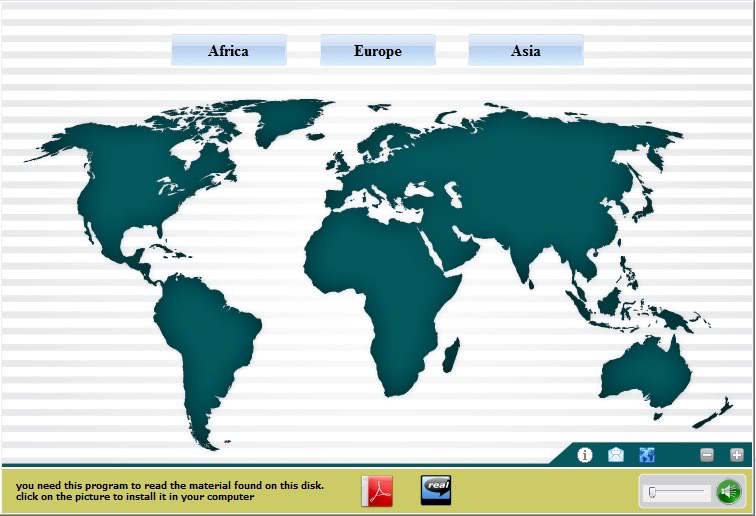
Task: Click the envelope mail icon
Action: click(616, 455)
